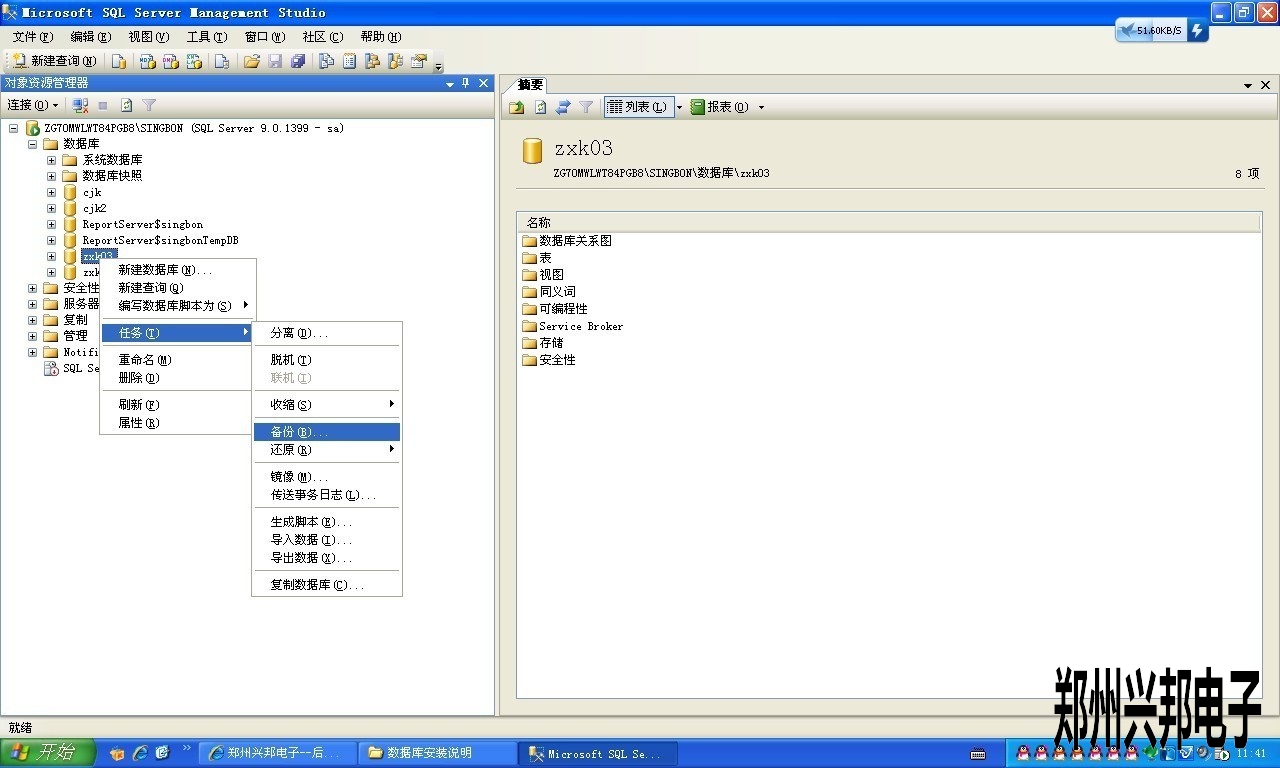Collapse the 数据库 folder node
This screenshot has height=768, width=1280.
point(33,144)
